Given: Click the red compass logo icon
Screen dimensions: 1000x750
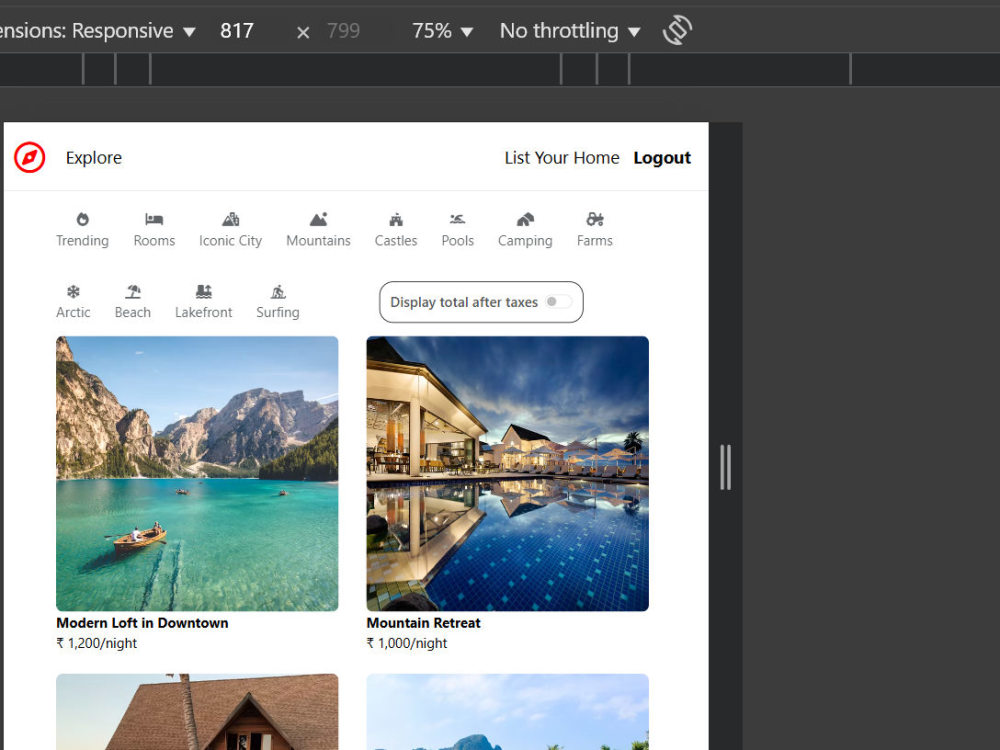Looking at the screenshot, I should (x=29, y=158).
